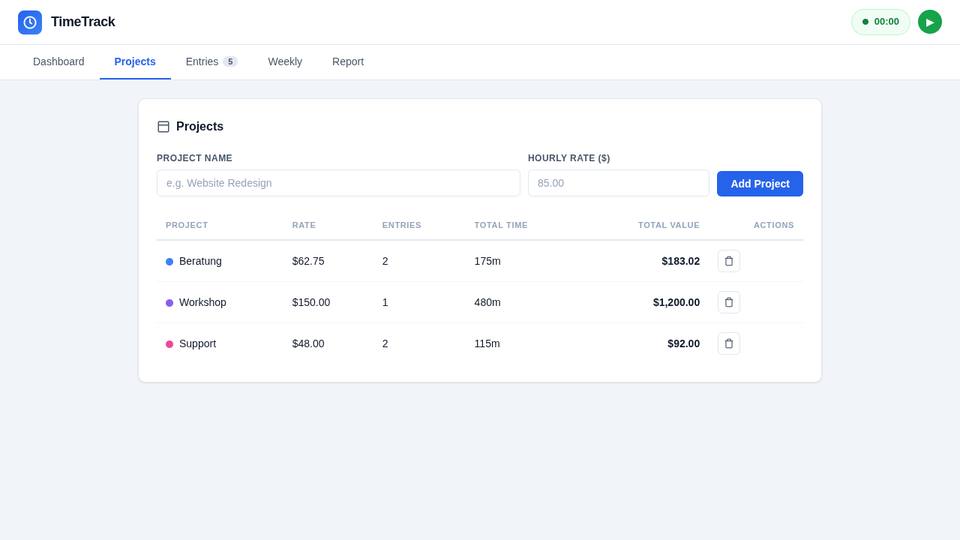
Task: Click the TOTAL TIME column header
Action: tap(501, 225)
